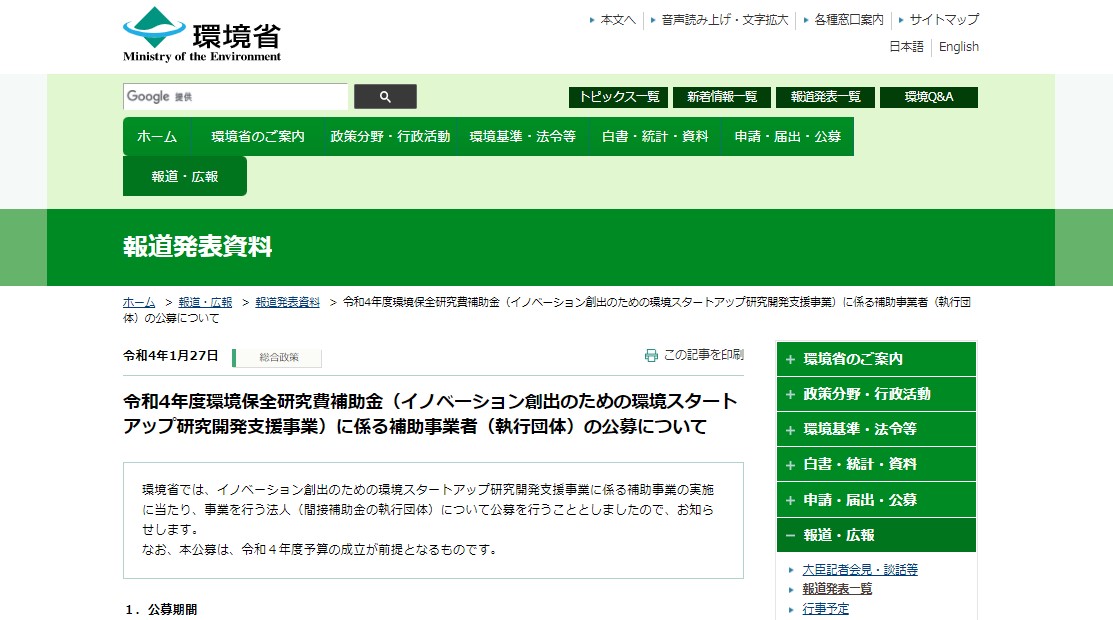The width and height of the screenshot is (1113, 620).
Task: Expand the 環境省のご案内 sidebar section
Action: coord(790,359)
